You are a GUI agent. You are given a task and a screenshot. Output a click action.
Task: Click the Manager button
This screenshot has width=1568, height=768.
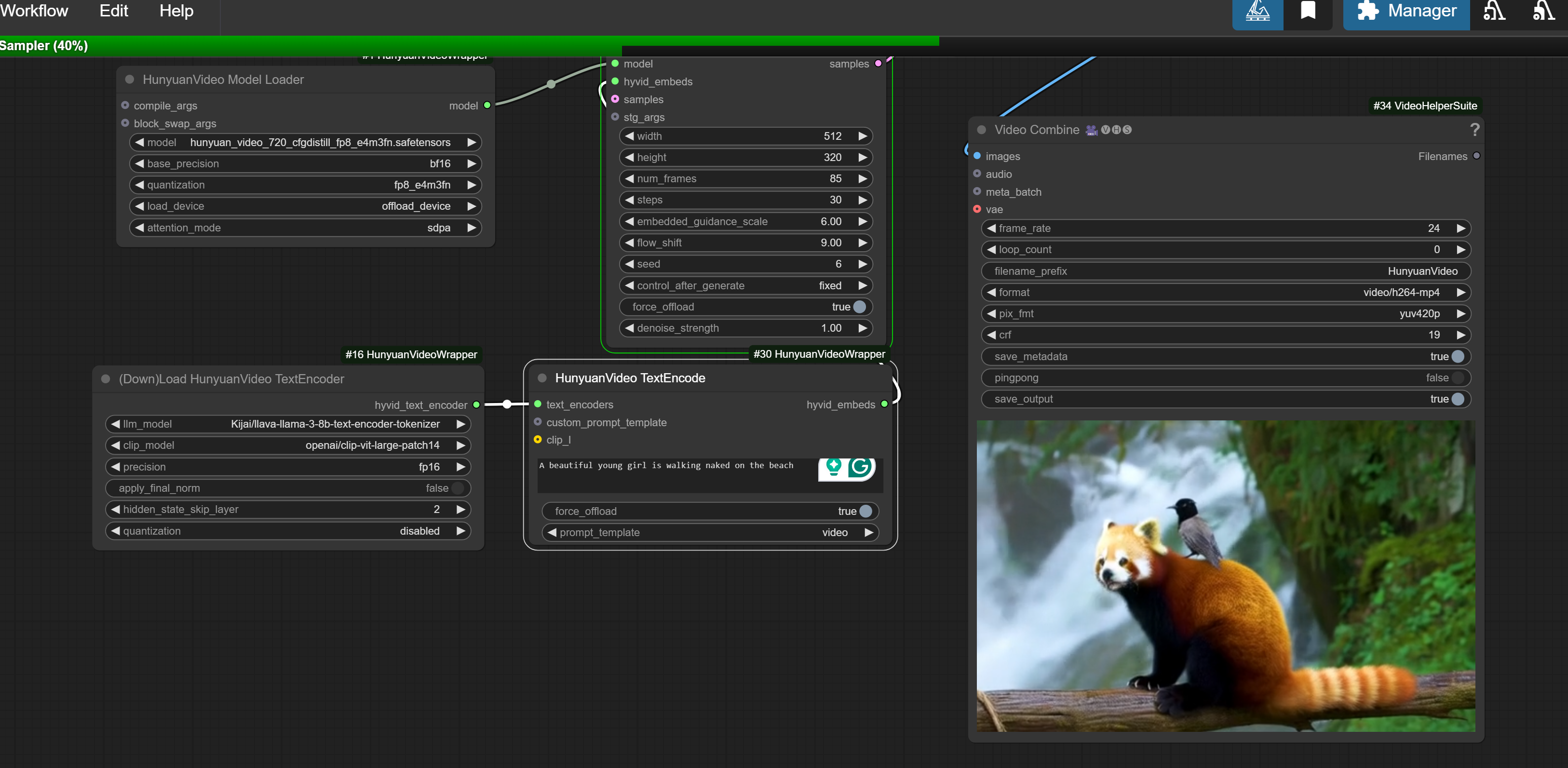click(1405, 10)
